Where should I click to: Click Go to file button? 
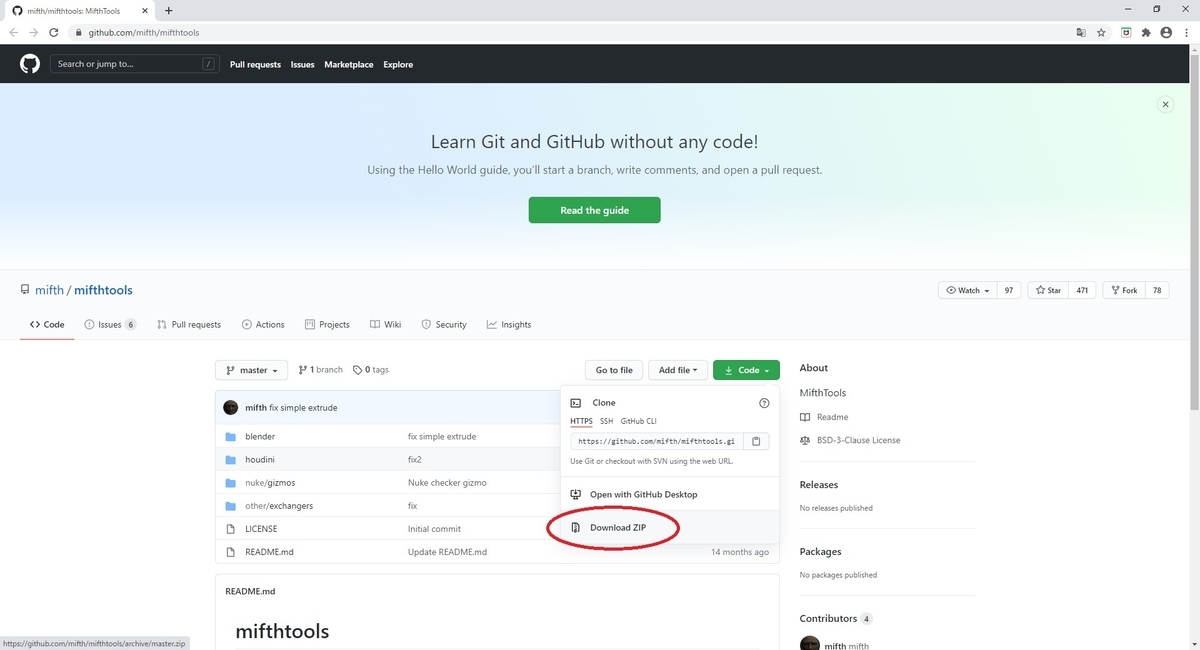pyautogui.click(x=614, y=370)
